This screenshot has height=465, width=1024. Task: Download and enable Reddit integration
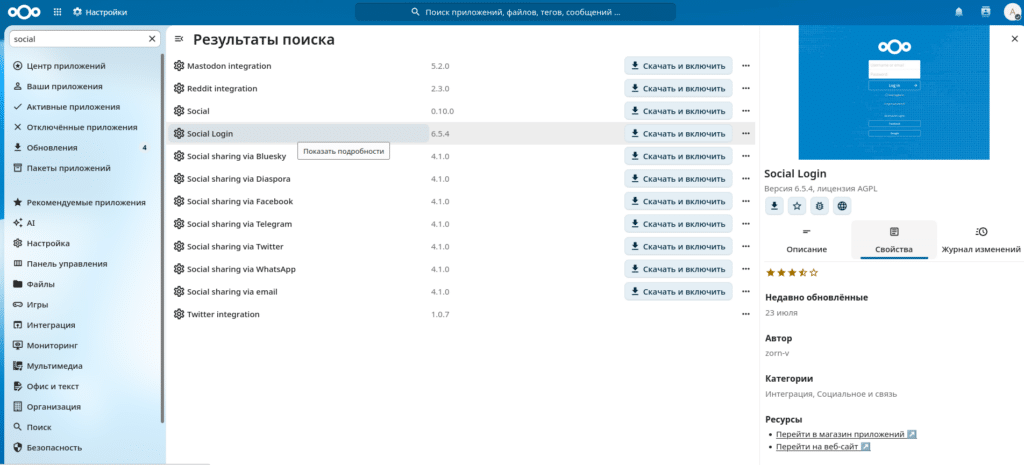click(x=678, y=88)
